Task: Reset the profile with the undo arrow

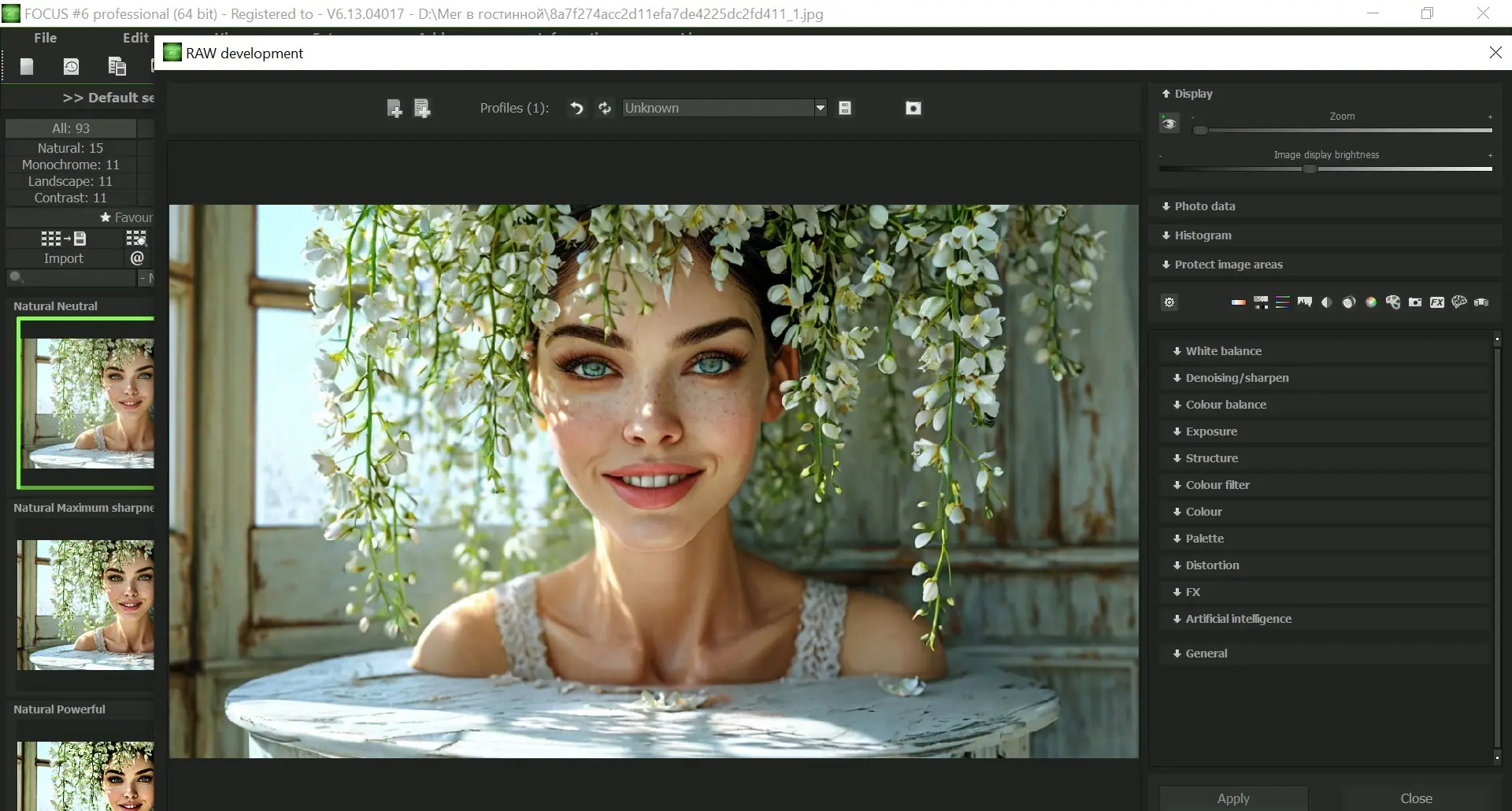Action: [x=576, y=108]
